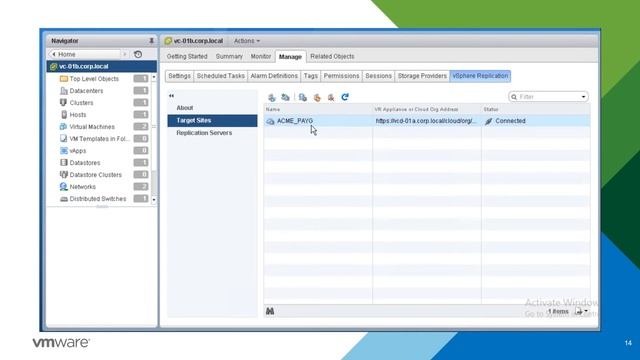Image resolution: width=640 pixels, height=360 pixels.
Task: Collapse the side list with double-arrow
Action: pyautogui.click(x=171, y=96)
